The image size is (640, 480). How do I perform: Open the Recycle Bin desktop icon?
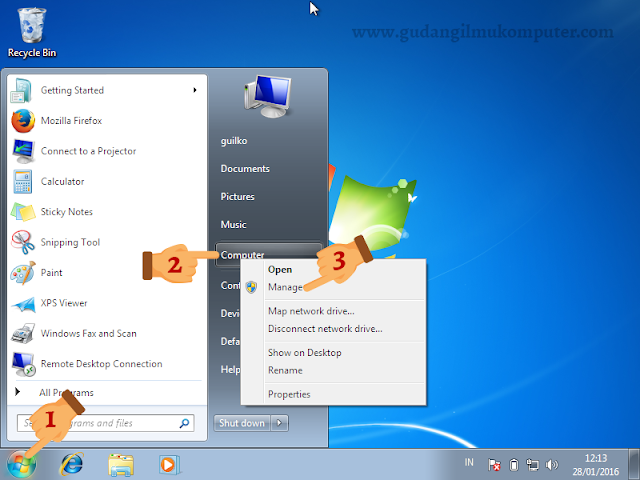tap(31, 33)
